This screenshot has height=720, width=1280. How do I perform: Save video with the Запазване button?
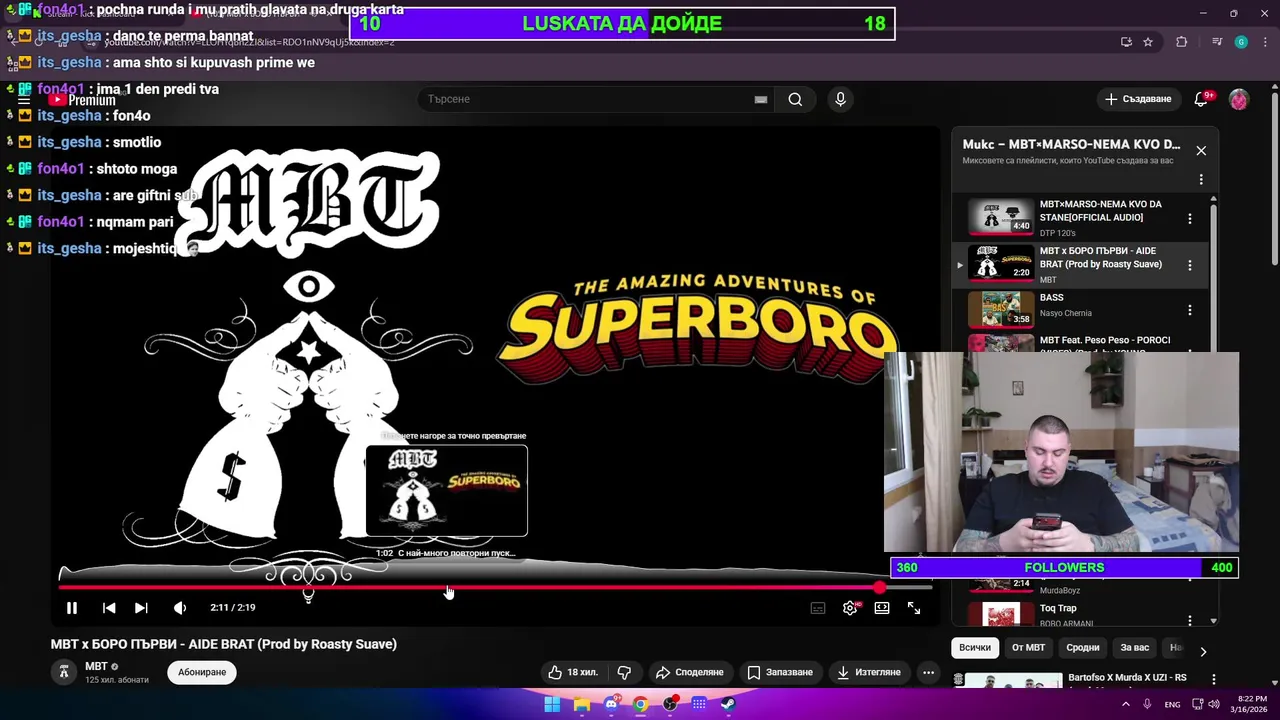coord(780,672)
